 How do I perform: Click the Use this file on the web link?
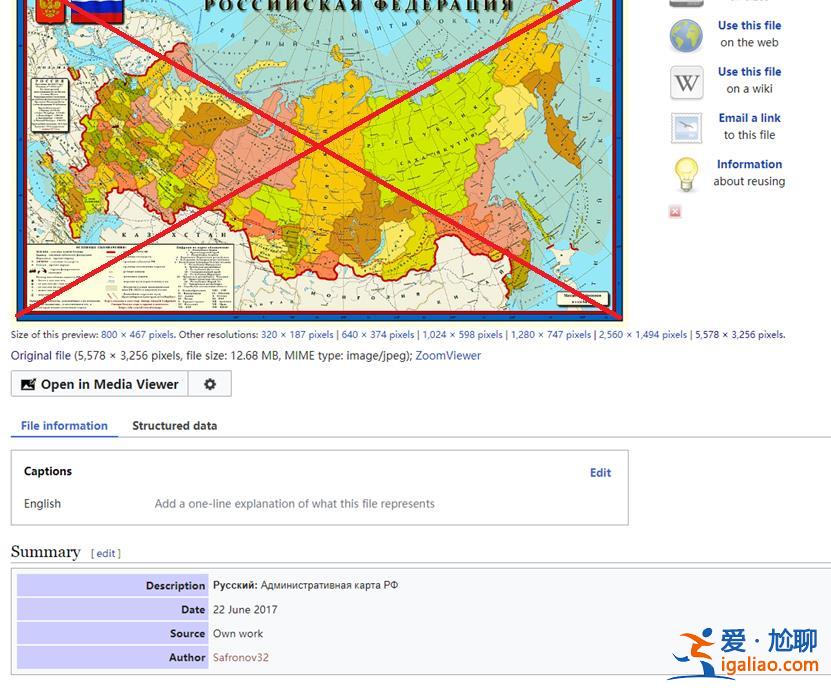[749, 26]
